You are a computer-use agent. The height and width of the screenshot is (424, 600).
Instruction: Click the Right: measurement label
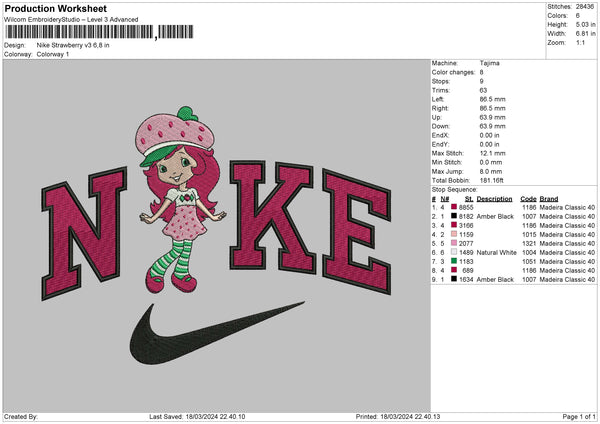click(440, 108)
